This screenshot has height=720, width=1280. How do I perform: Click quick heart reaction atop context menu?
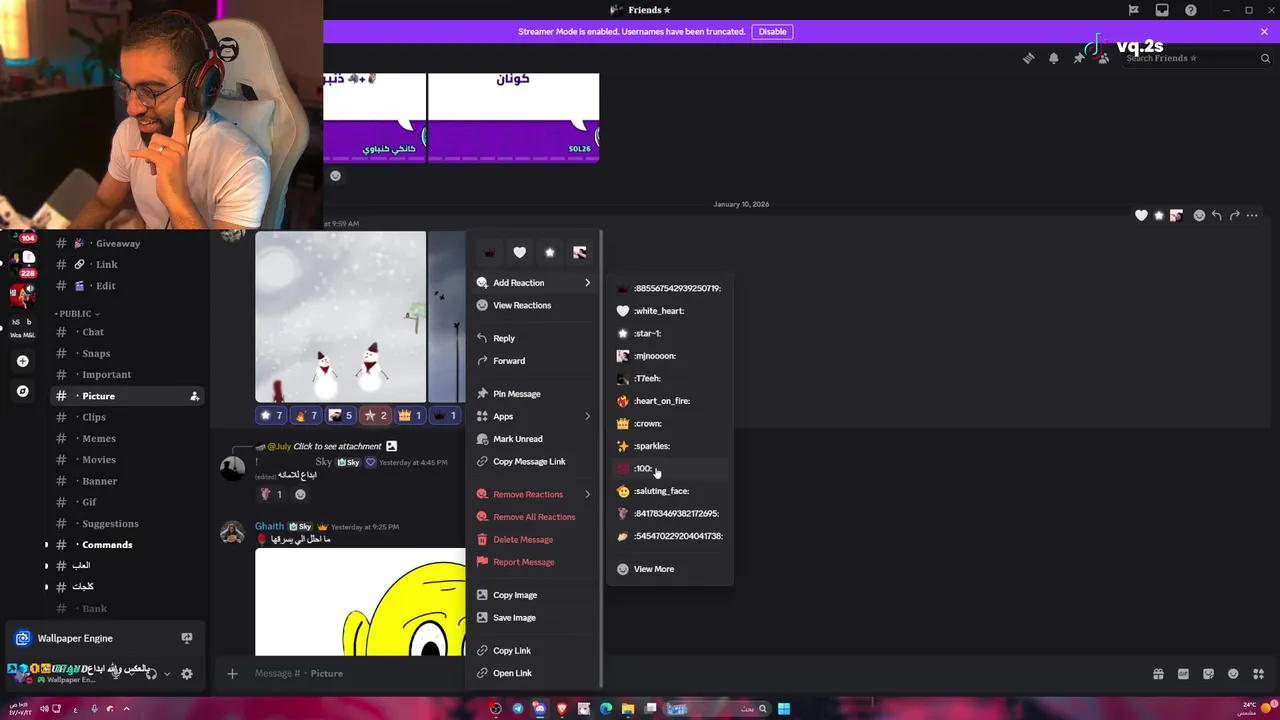pyautogui.click(x=519, y=252)
